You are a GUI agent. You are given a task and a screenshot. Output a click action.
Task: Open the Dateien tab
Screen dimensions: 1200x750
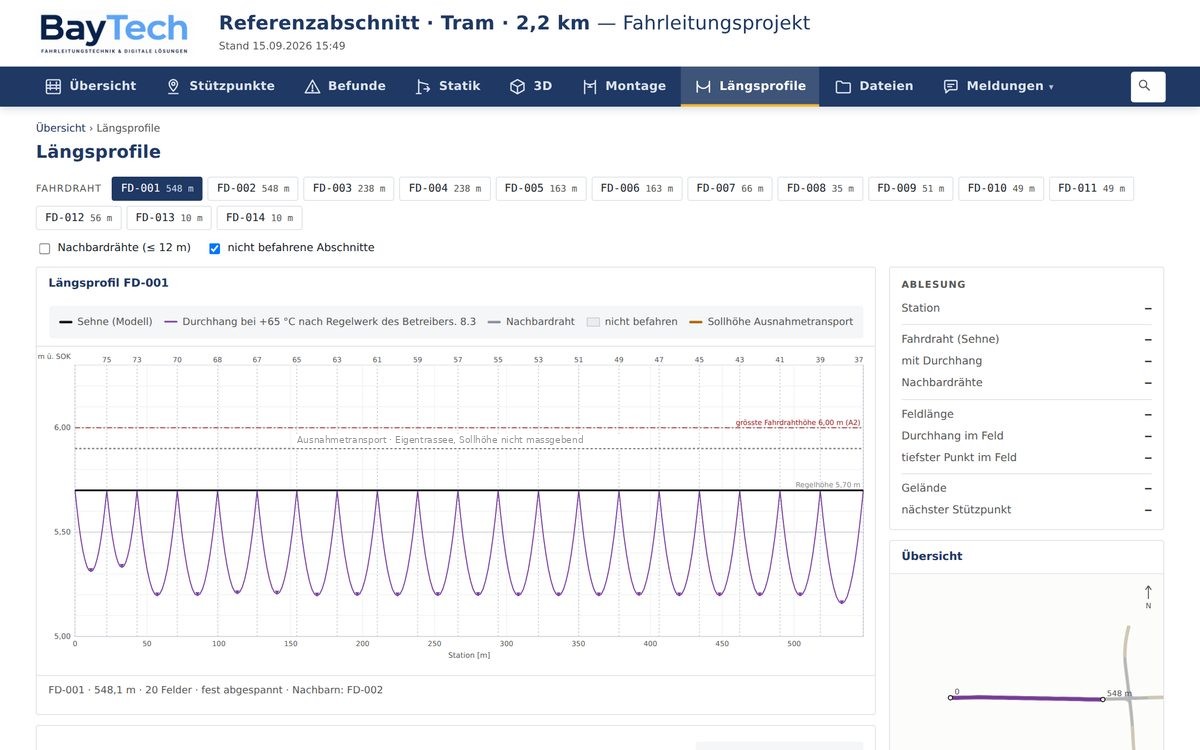tap(874, 86)
